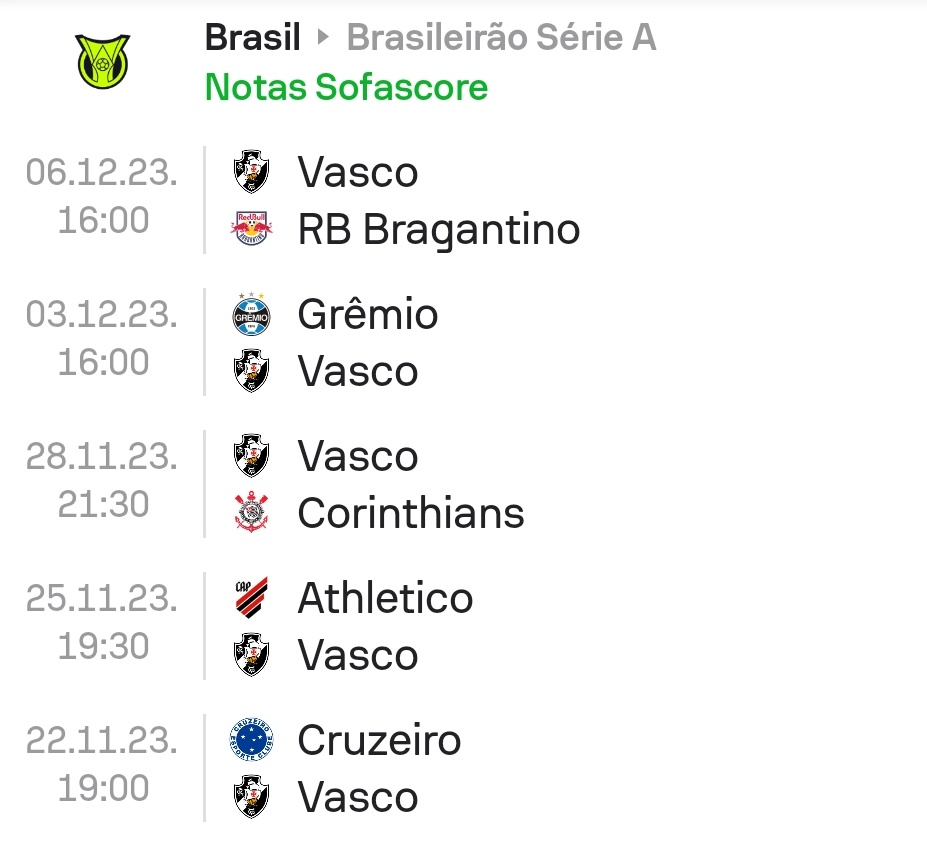Open the Cruzeiro team name
The image size is (927, 844).
pos(379,741)
